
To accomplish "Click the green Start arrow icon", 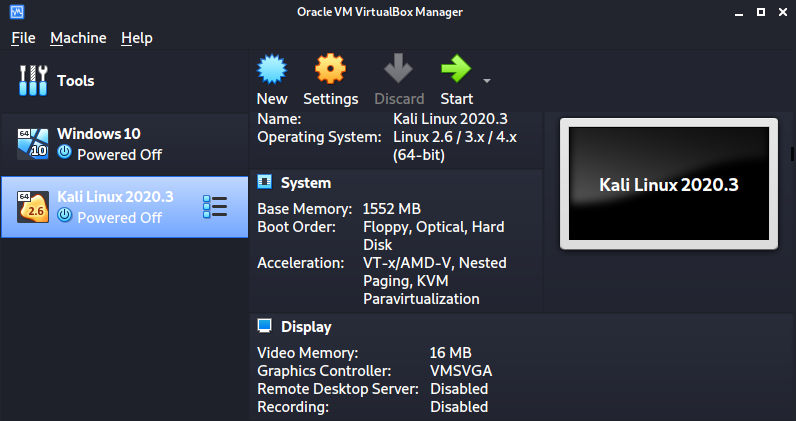I will click(456, 70).
